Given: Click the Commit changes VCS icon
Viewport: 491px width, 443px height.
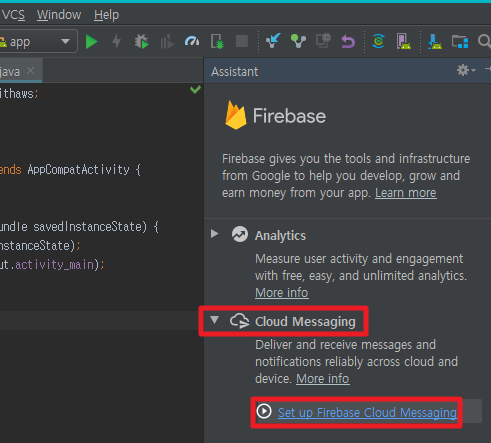Looking at the screenshot, I should click(298, 42).
